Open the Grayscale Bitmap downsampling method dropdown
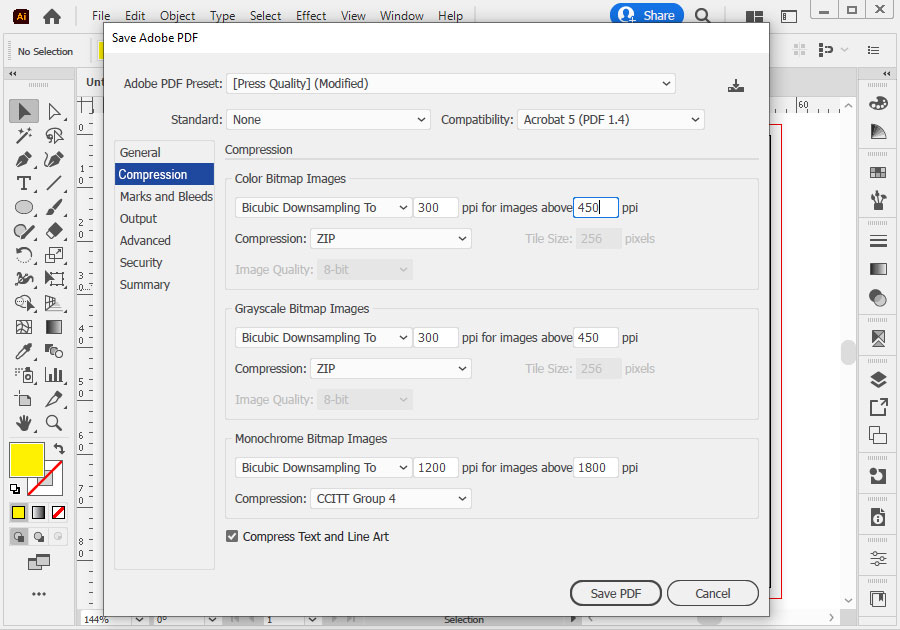Viewport: 900px width, 630px height. pos(324,338)
